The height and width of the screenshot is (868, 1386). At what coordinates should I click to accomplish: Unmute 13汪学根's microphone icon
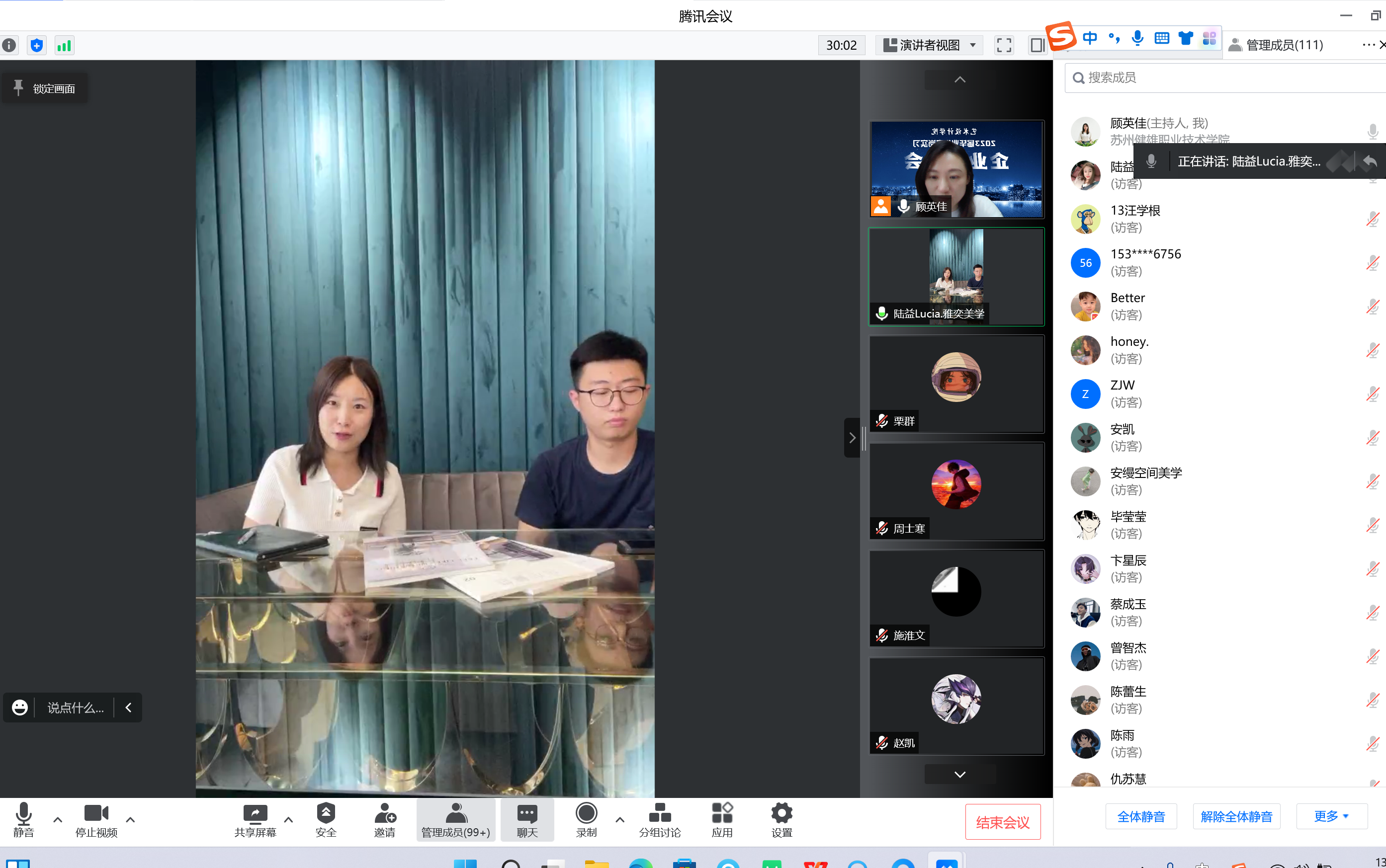tap(1372, 219)
